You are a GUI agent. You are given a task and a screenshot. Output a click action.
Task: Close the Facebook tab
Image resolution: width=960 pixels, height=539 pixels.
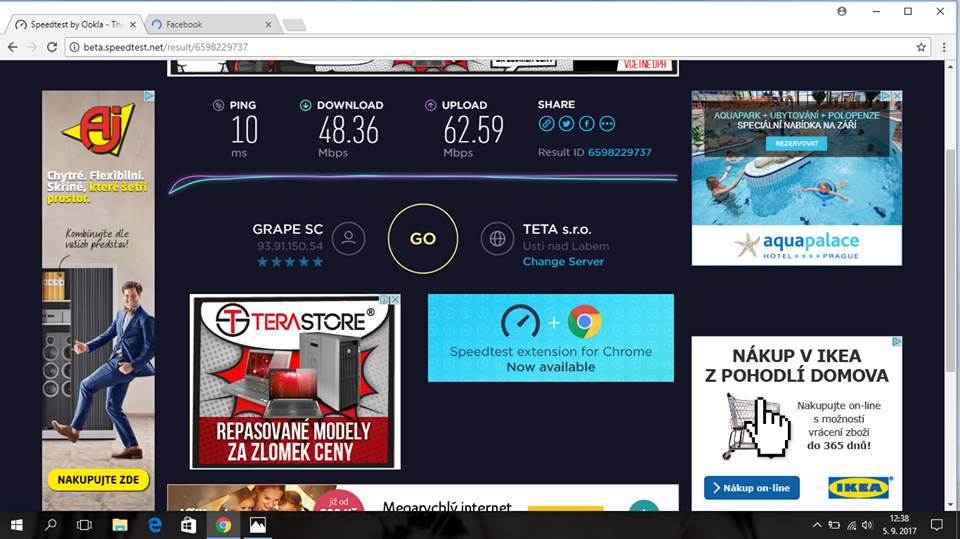tap(268, 24)
